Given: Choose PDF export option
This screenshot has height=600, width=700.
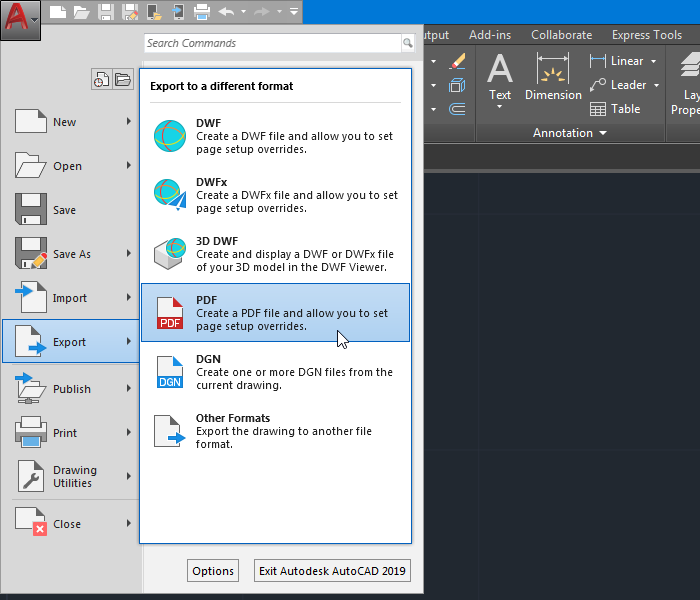Looking at the screenshot, I should click(275, 312).
